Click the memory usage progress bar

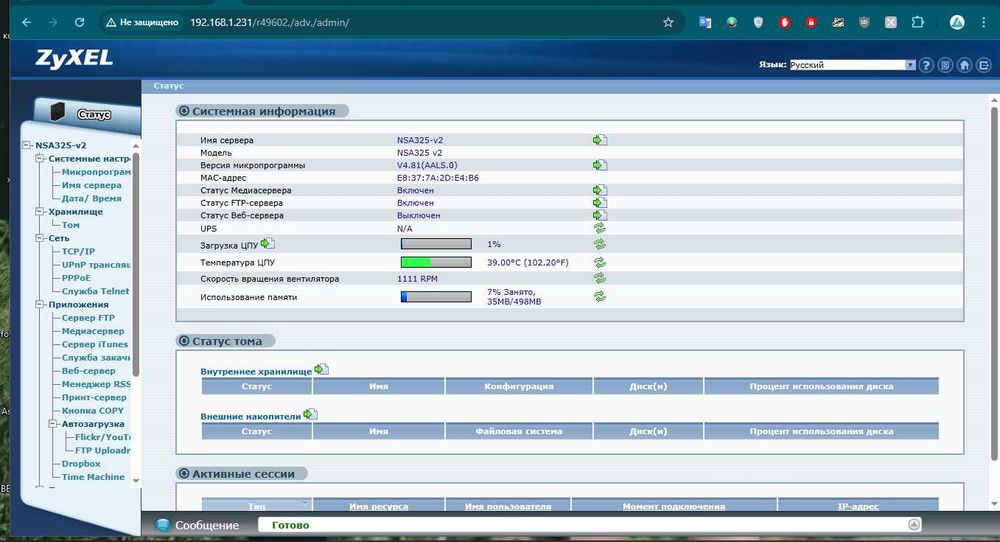(x=436, y=297)
